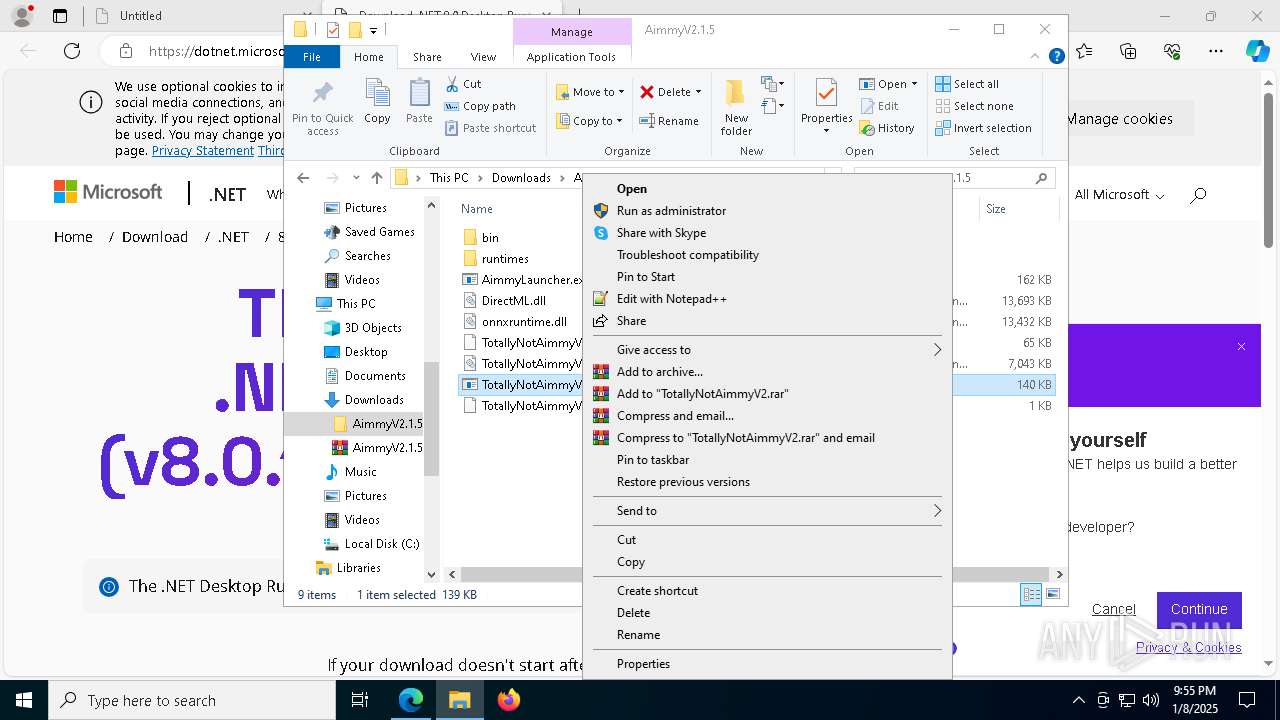Click the Windows Start button
The width and height of the screenshot is (1280, 720).
point(24,701)
